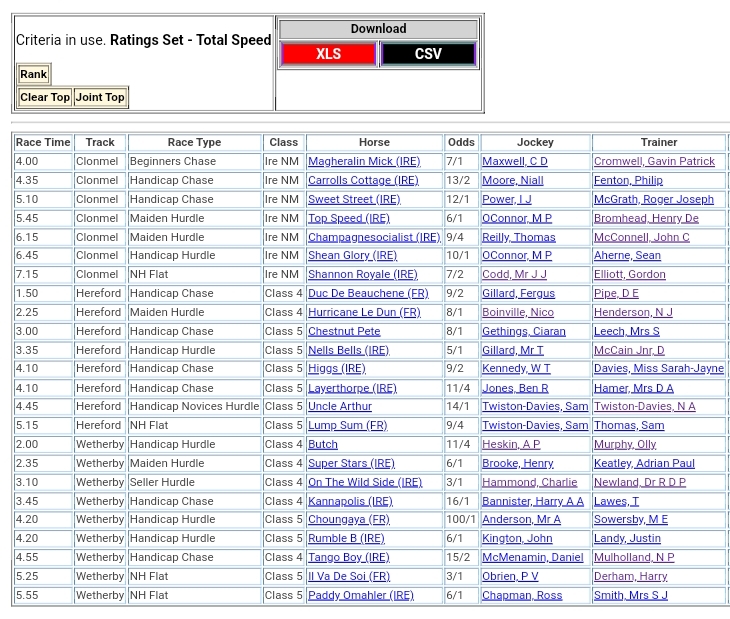Open Magheralin Mick (IRE) horse link
The width and height of the screenshot is (730, 619).
[364, 161]
